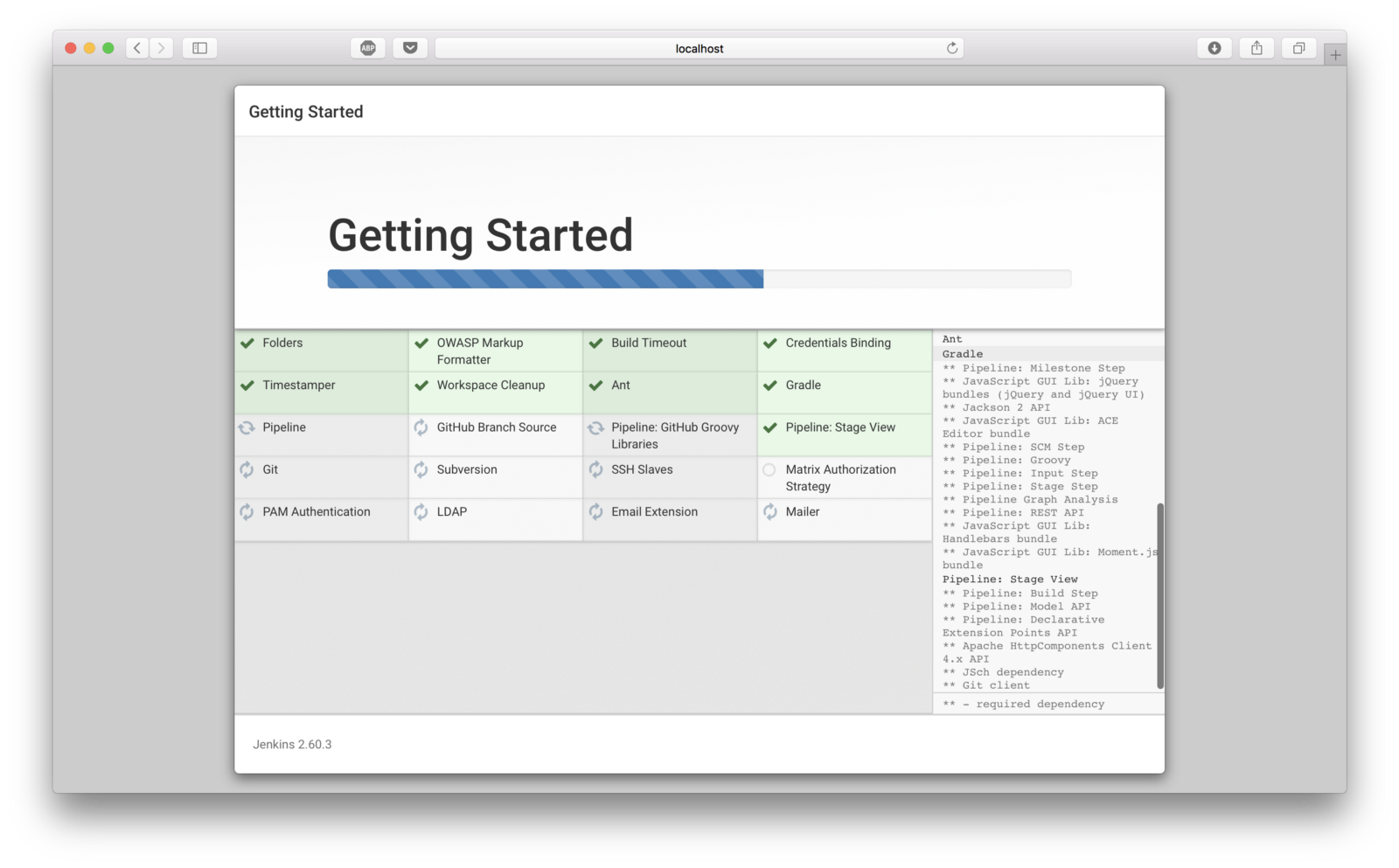Image resolution: width=1399 pixels, height=868 pixels.
Task: Click the spinner icon beside Git
Action: tap(247, 469)
